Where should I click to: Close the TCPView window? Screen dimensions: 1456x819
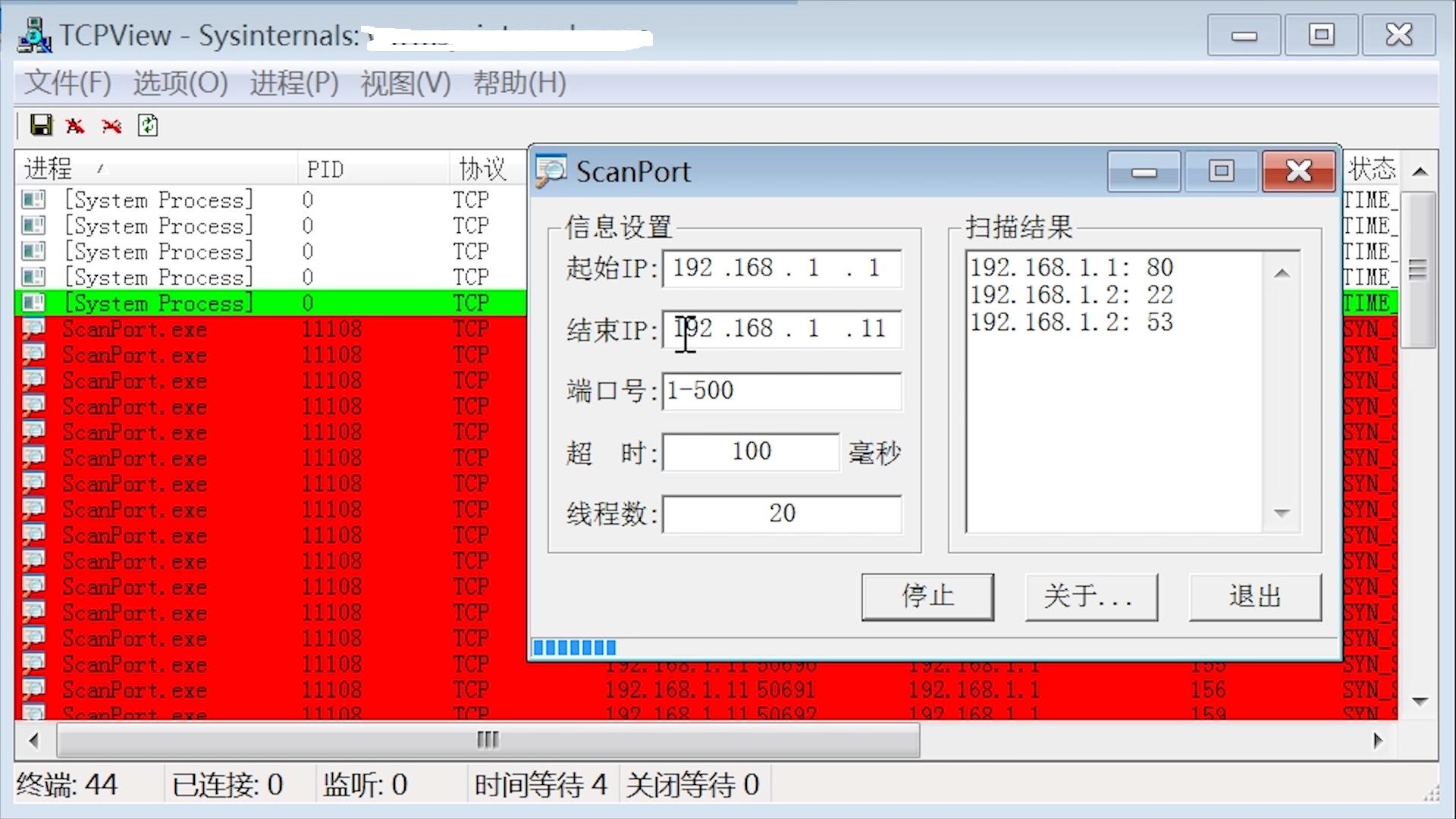(1398, 35)
